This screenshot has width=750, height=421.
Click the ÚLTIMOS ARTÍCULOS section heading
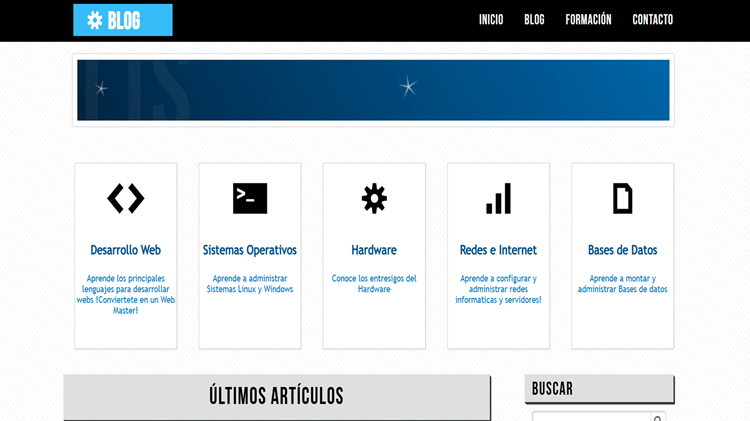tap(276, 396)
